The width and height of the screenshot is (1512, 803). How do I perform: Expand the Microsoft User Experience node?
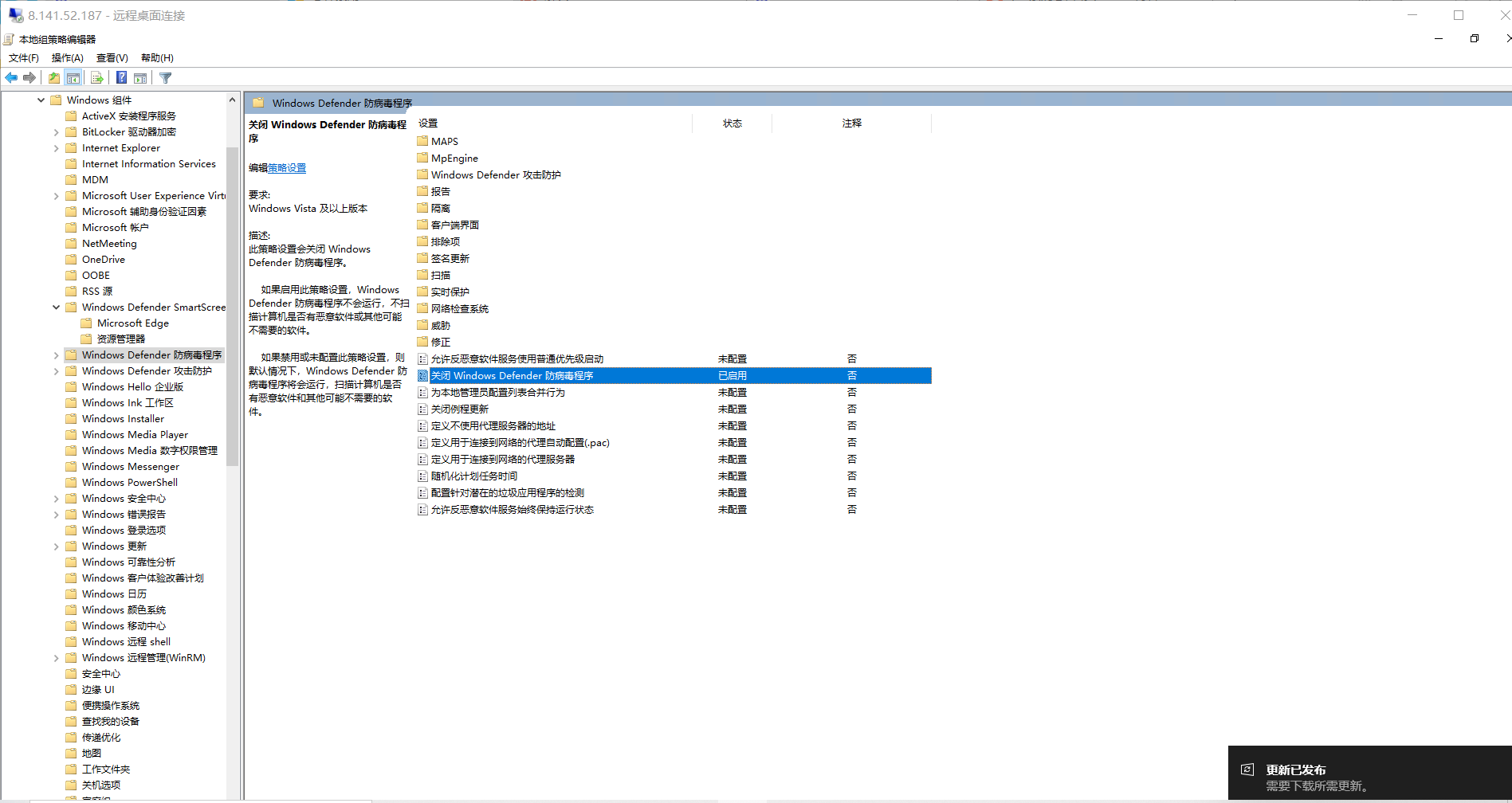coord(56,196)
